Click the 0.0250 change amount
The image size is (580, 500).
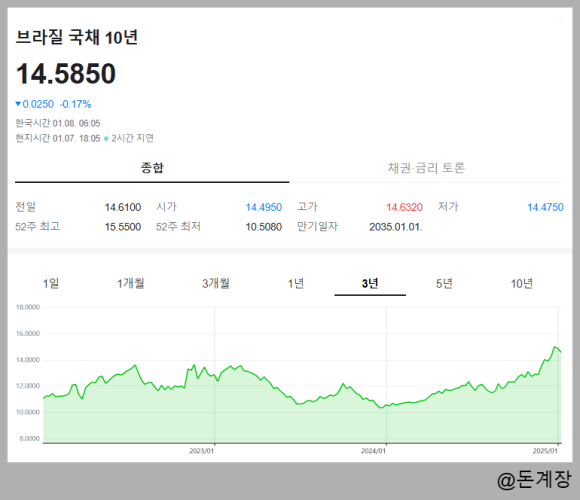[38, 104]
